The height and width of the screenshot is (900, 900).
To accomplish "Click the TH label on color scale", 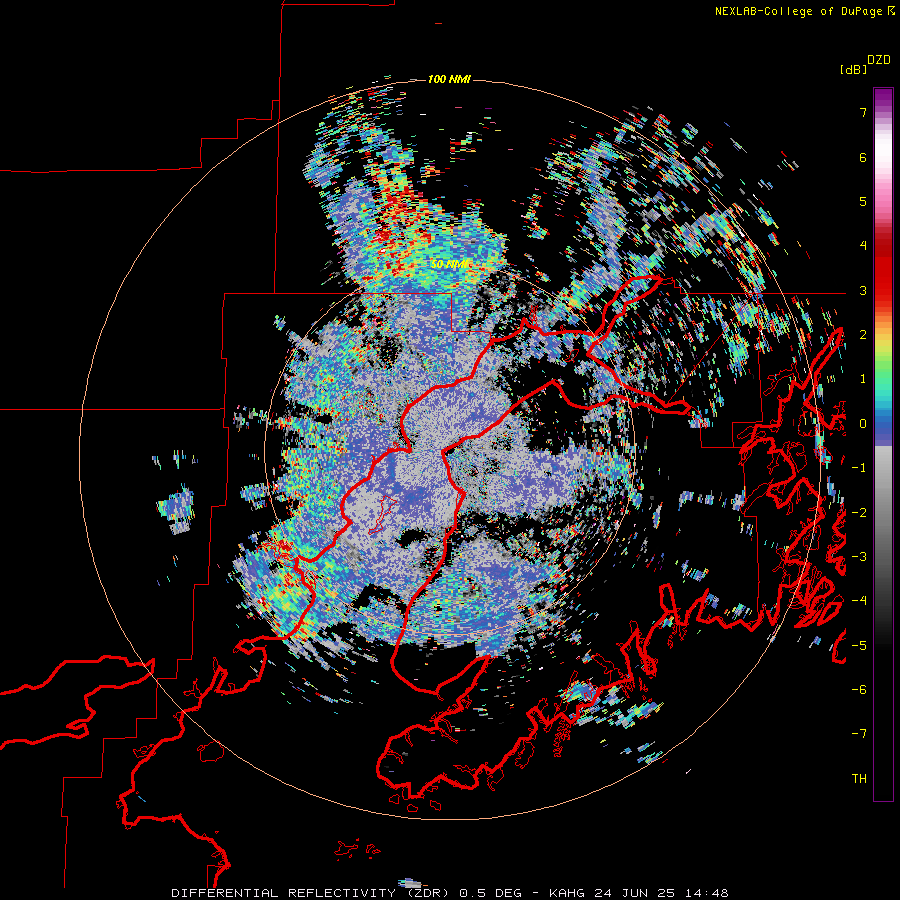I will coord(859,779).
